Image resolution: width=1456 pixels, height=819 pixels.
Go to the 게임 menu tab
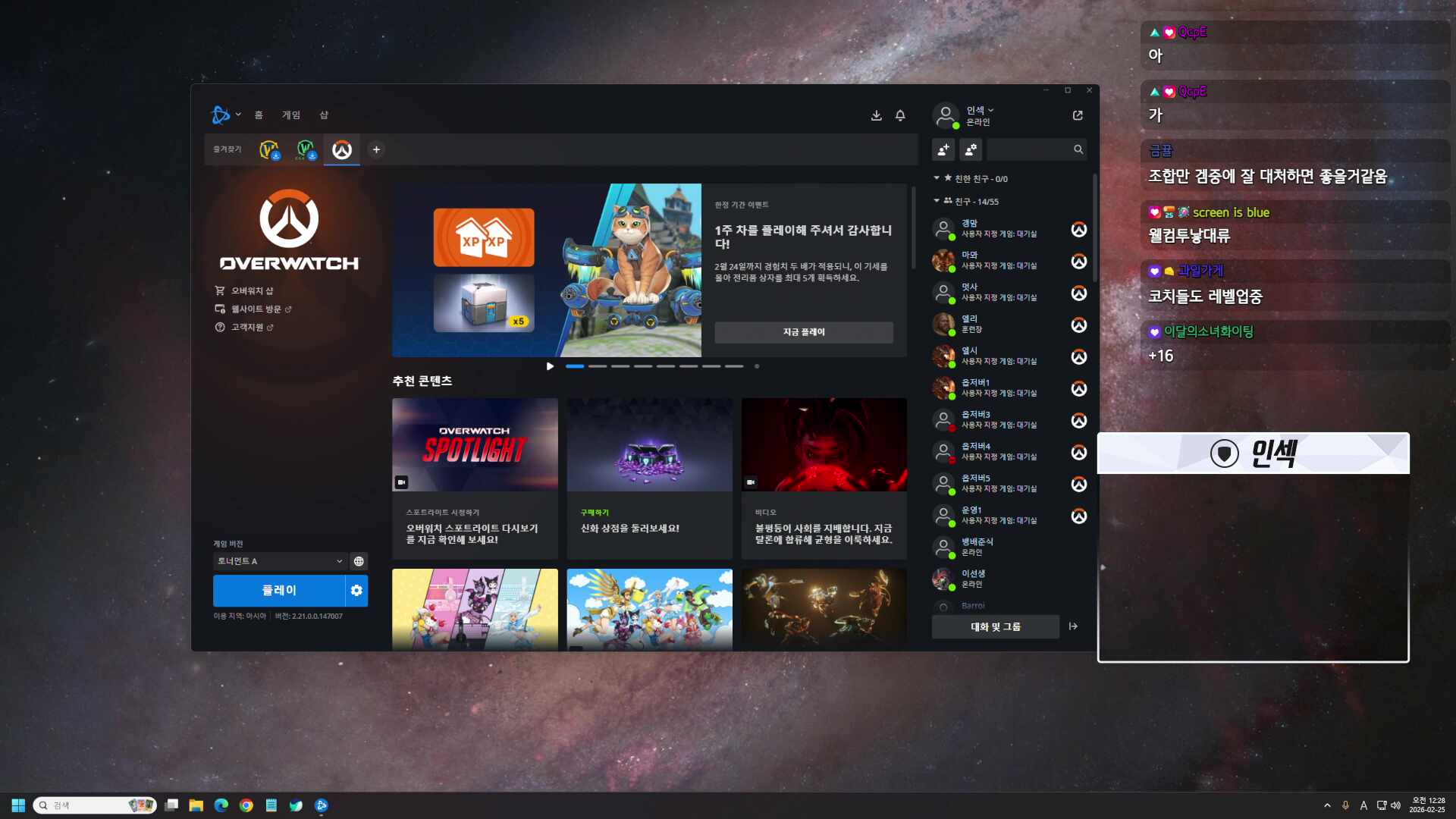(291, 115)
